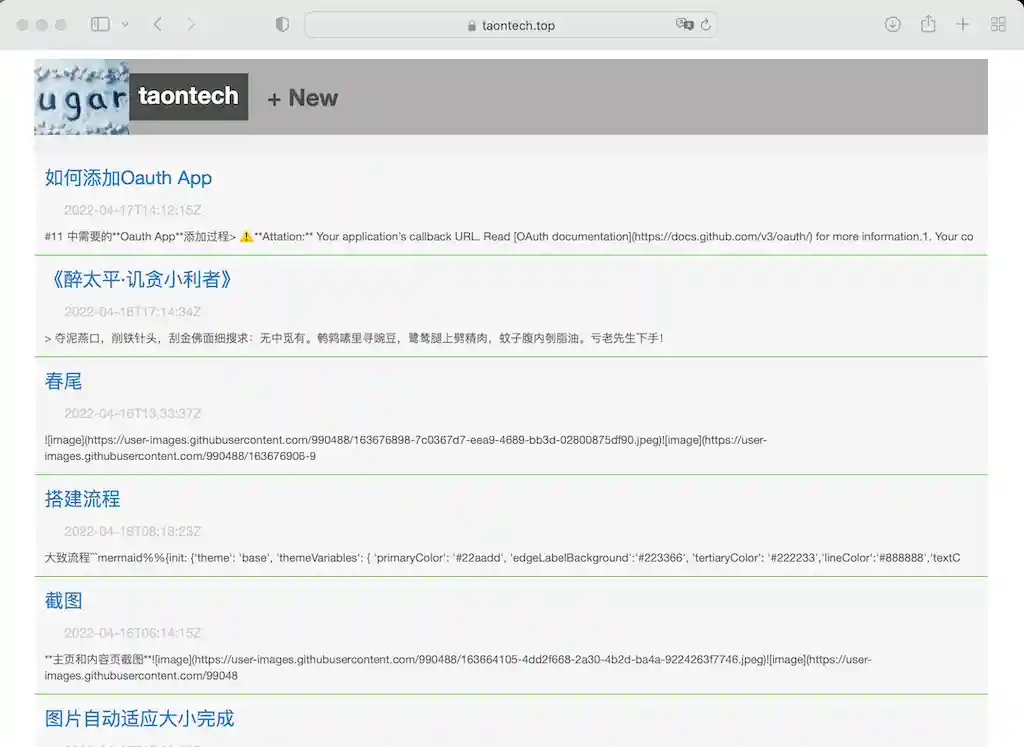Show the tab overview grid icon
1024x747 pixels.
click(x=998, y=25)
